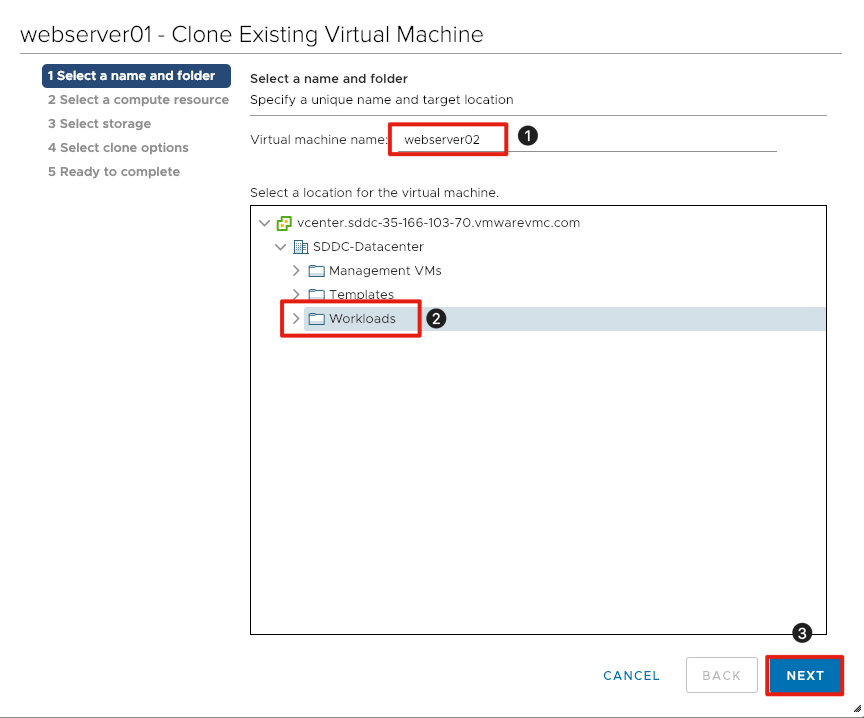Screen dimensions: 864x718
Task: Collapse the vCenter server tree node
Action: tap(264, 222)
